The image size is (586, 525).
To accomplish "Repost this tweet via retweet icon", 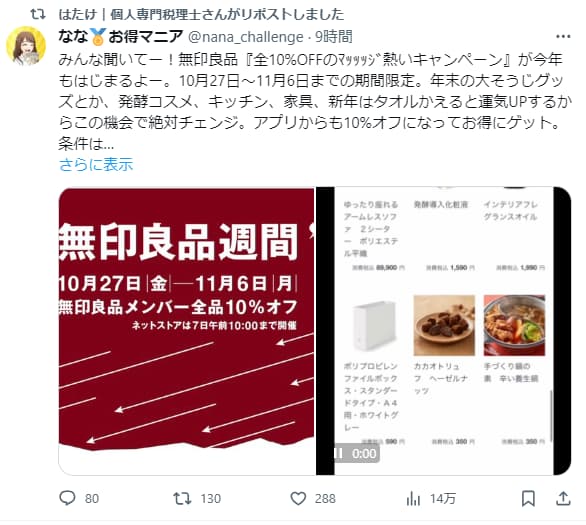I will 182,498.
